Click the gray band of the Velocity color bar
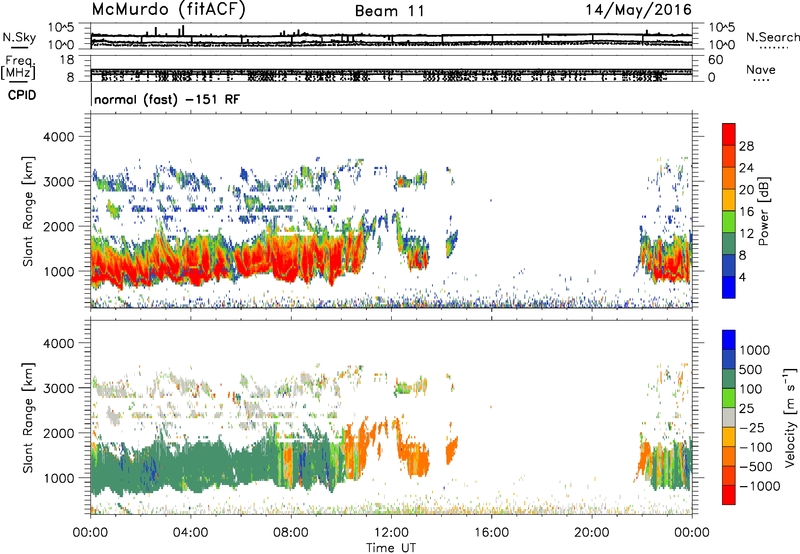800x554 pixels. point(729,417)
